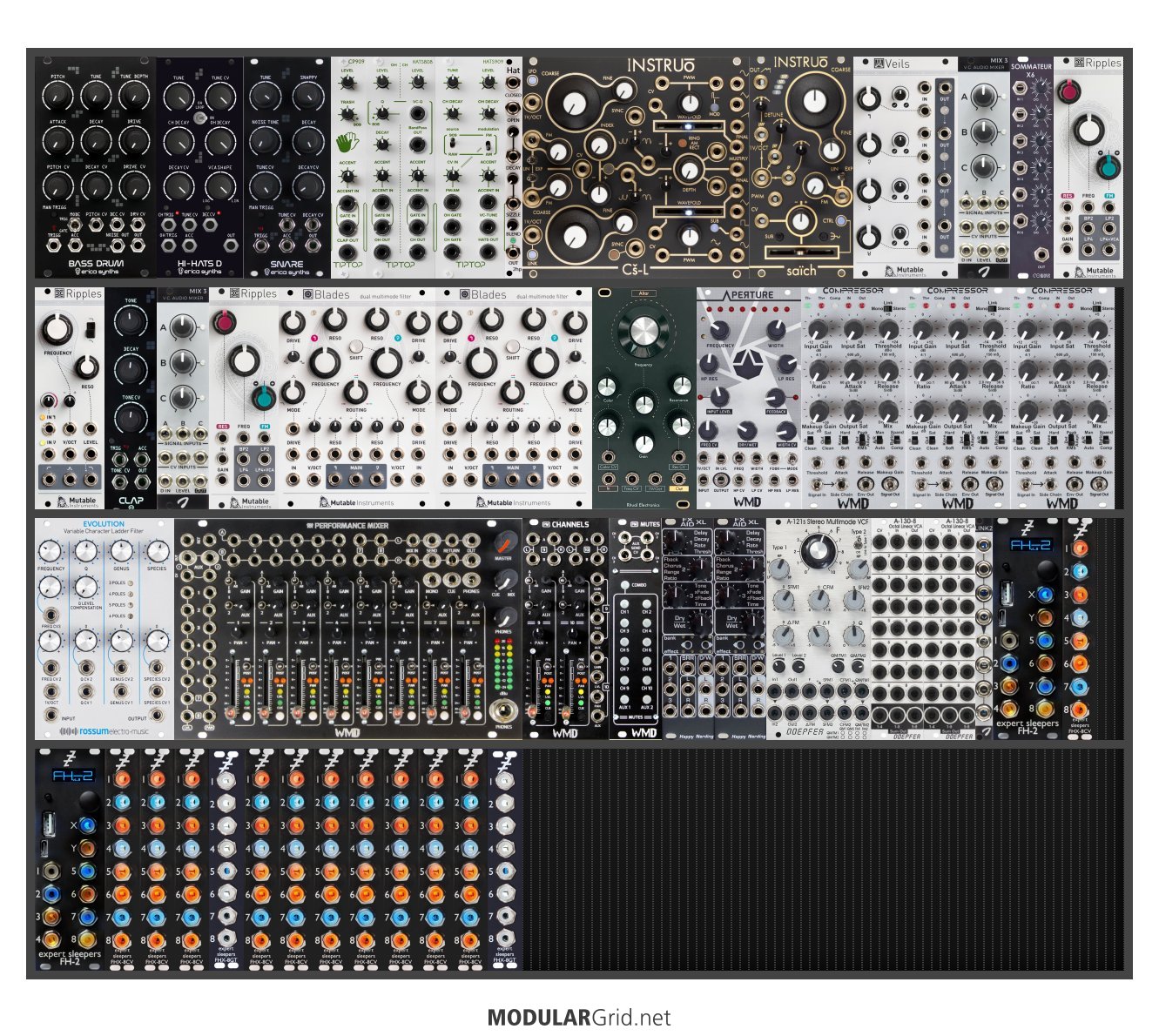Select the WMD Performance Mixer module

348,629
